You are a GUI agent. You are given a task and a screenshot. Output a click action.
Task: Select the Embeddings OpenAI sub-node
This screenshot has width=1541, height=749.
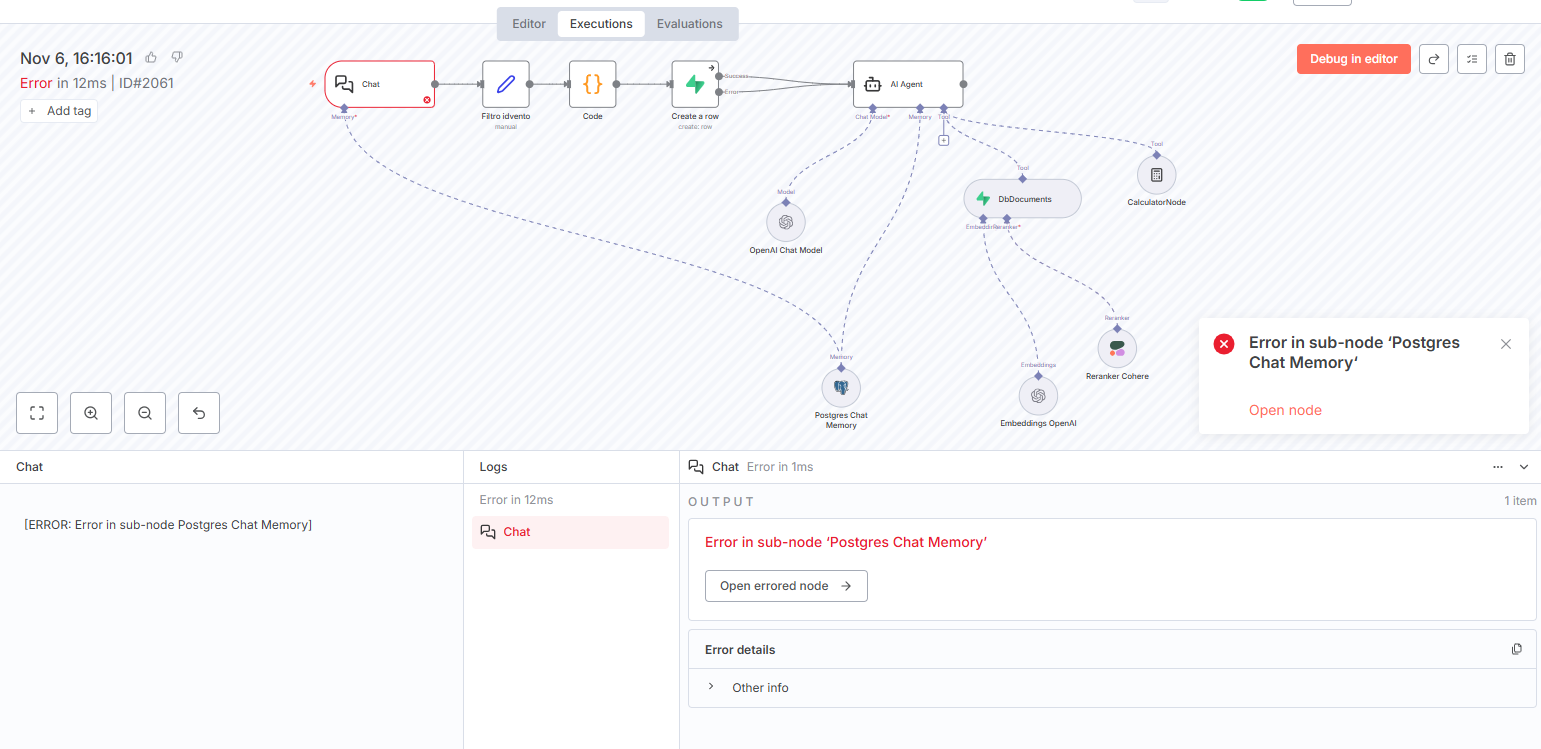pyautogui.click(x=1038, y=396)
